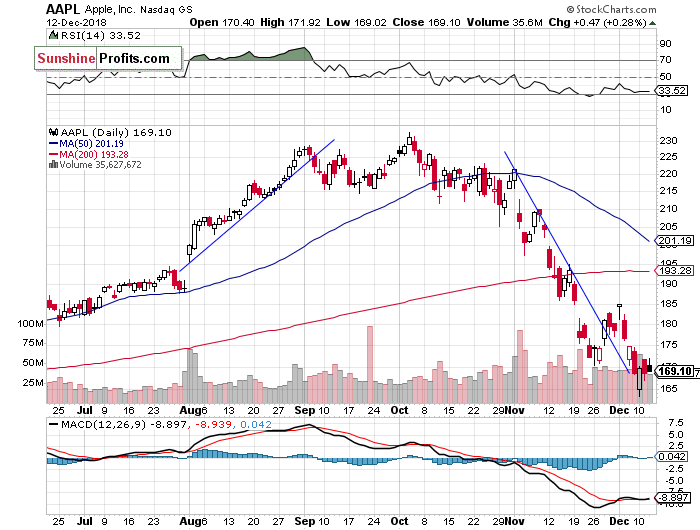Click Dec on MACD panel date axis
Viewport: 700px width, 530px height.
(620, 521)
